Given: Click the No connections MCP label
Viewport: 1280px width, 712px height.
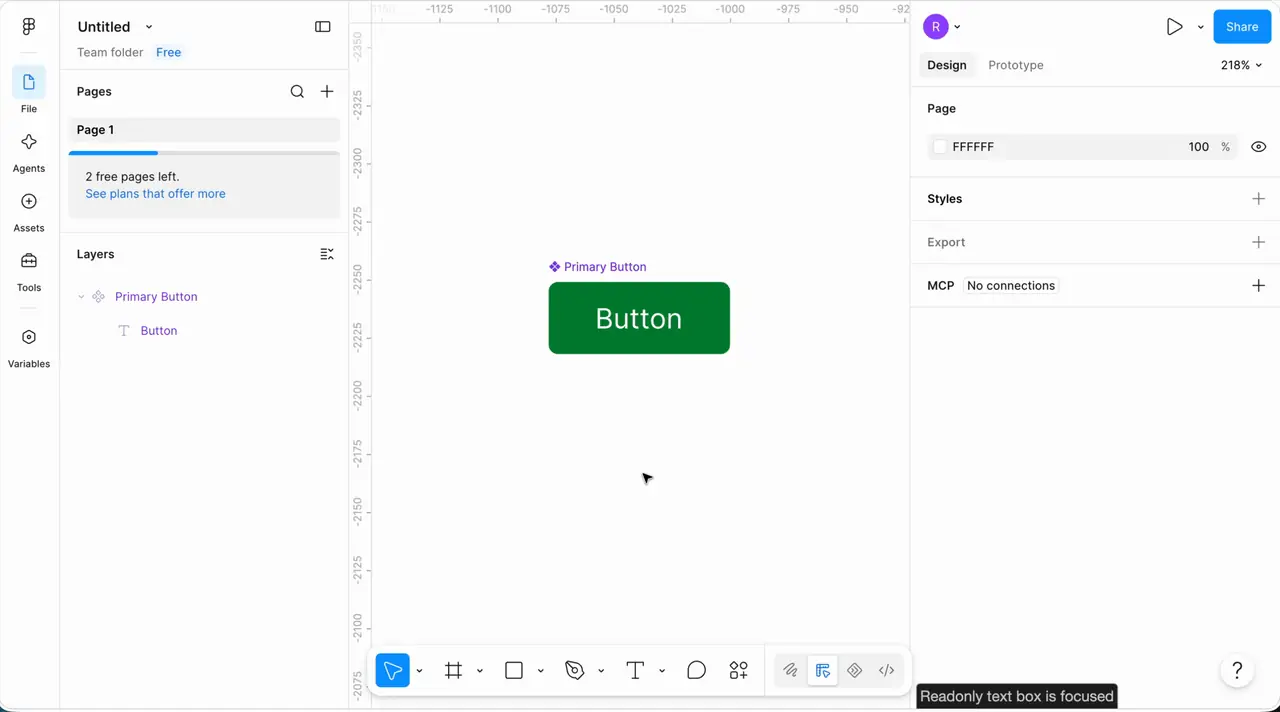Looking at the screenshot, I should tap(1010, 286).
